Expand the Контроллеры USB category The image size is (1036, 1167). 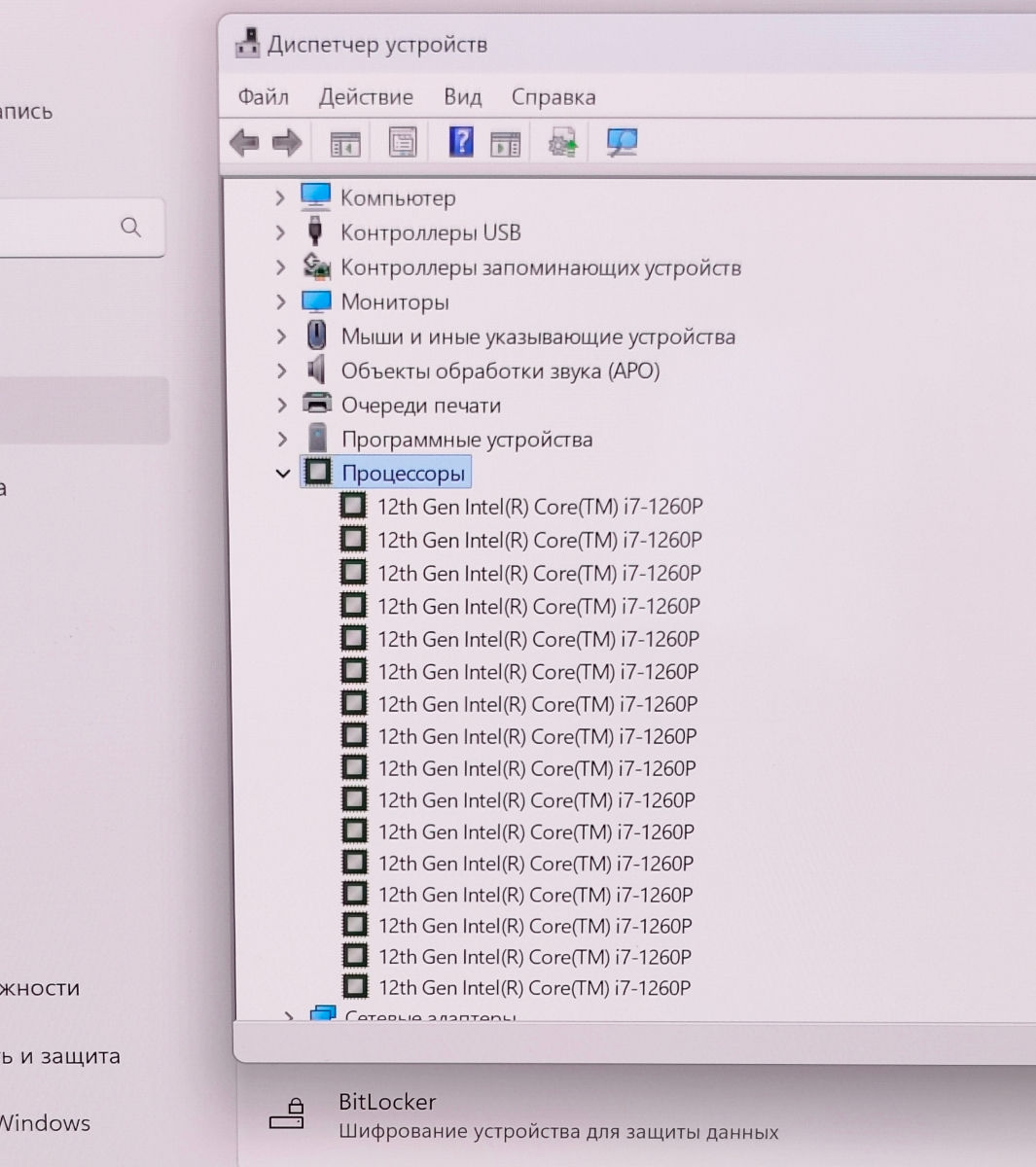pos(281,233)
